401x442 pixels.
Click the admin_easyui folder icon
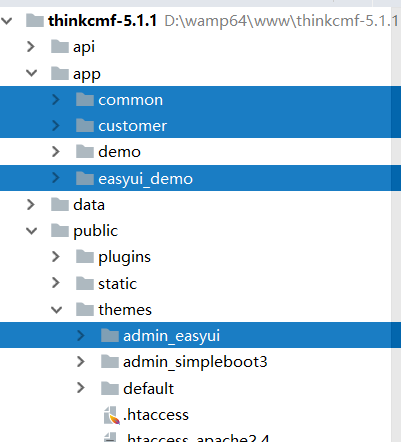point(110,335)
